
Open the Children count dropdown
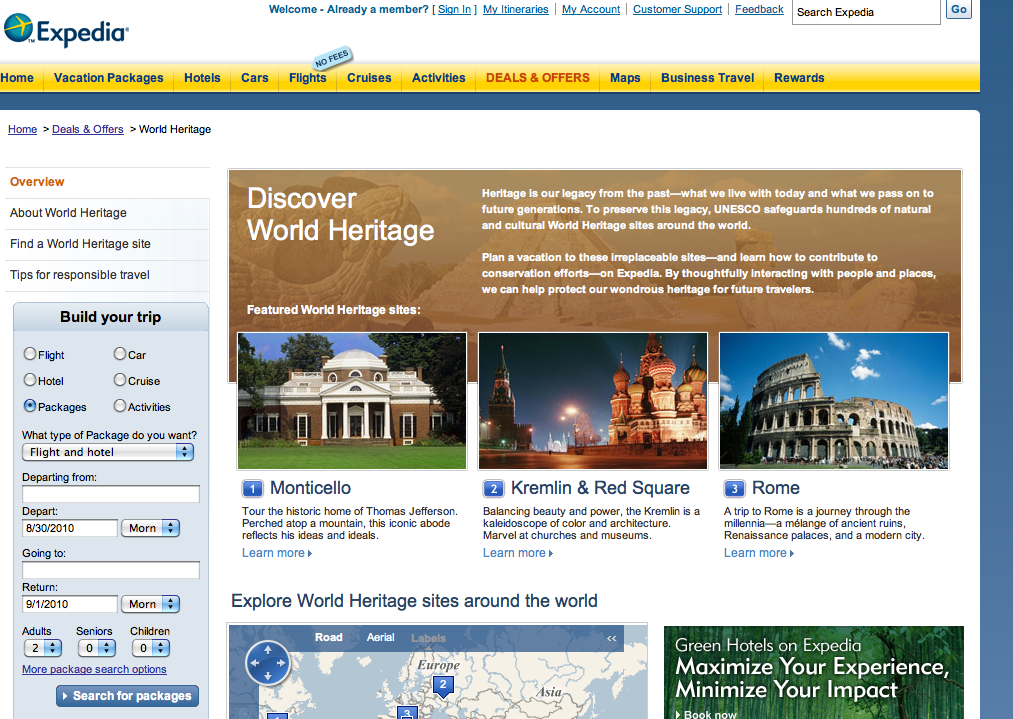coord(151,648)
